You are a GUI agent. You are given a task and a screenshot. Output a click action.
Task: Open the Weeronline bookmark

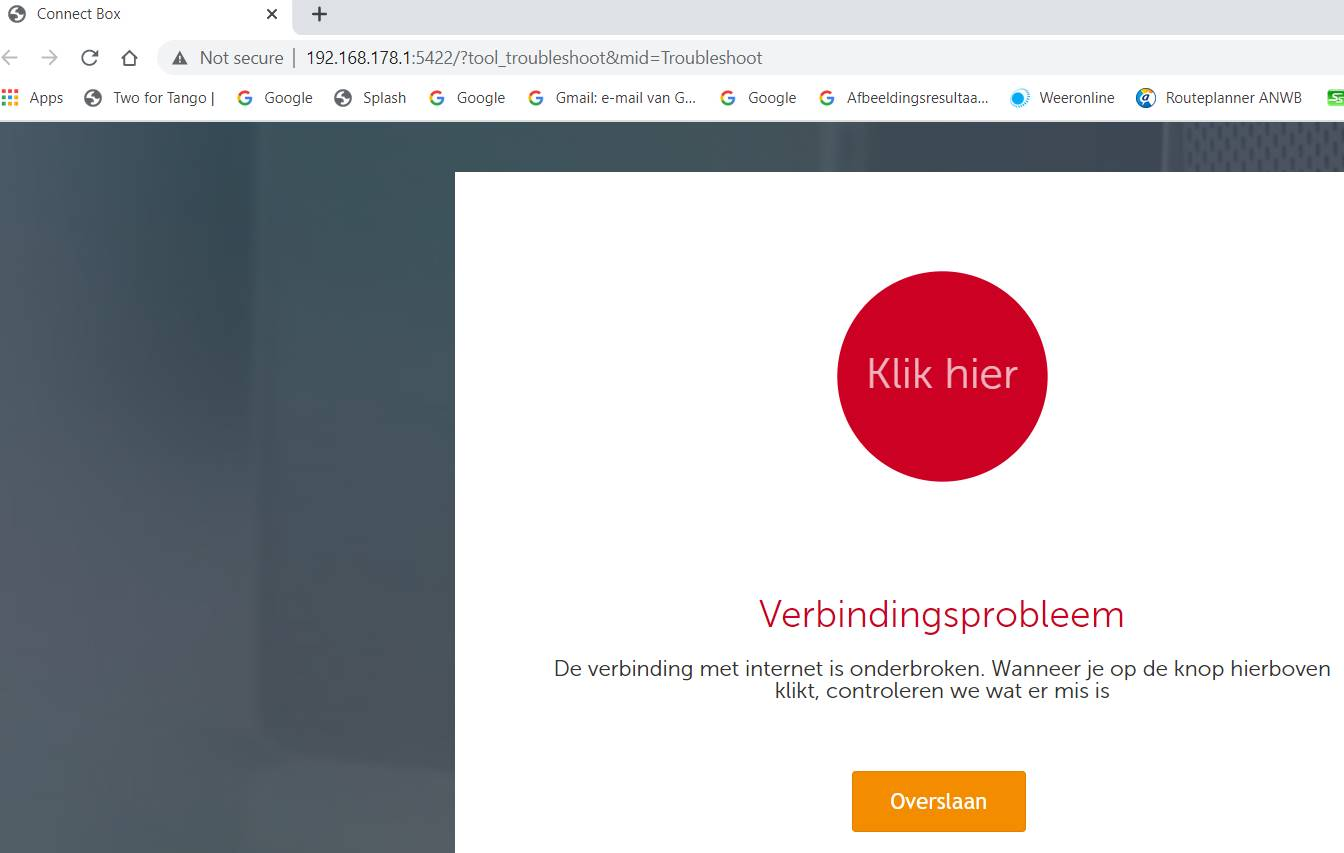(1062, 98)
